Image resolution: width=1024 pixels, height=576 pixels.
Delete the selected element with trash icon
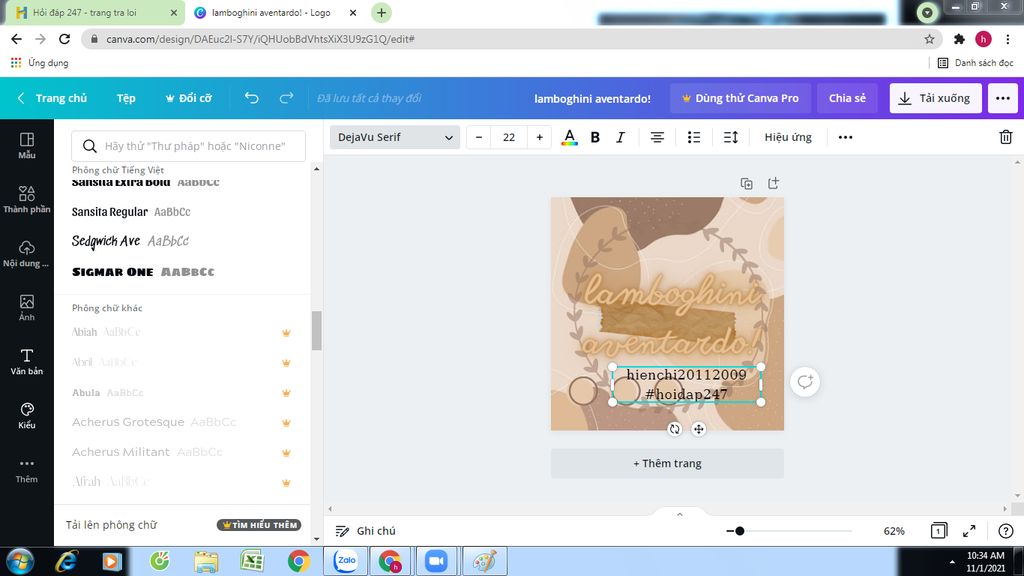[1006, 137]
